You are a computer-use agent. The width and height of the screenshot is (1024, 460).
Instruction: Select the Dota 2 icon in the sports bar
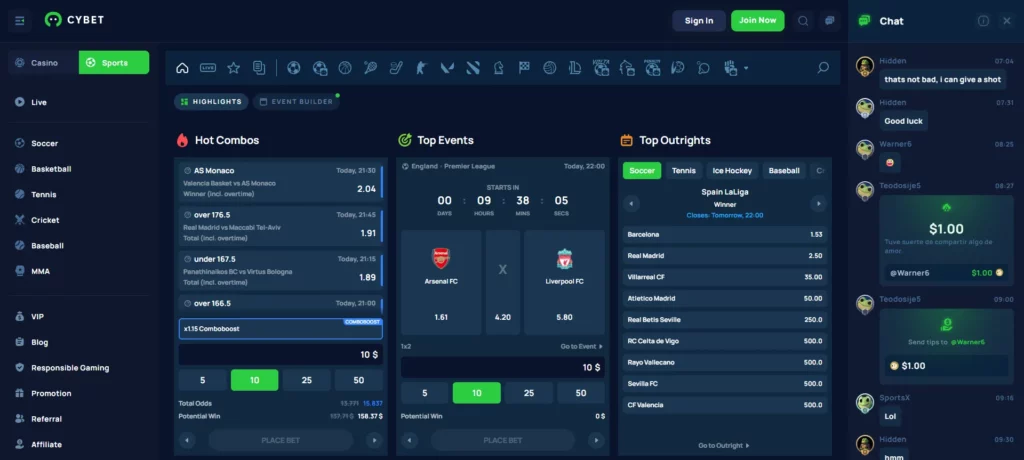(473, 68)
